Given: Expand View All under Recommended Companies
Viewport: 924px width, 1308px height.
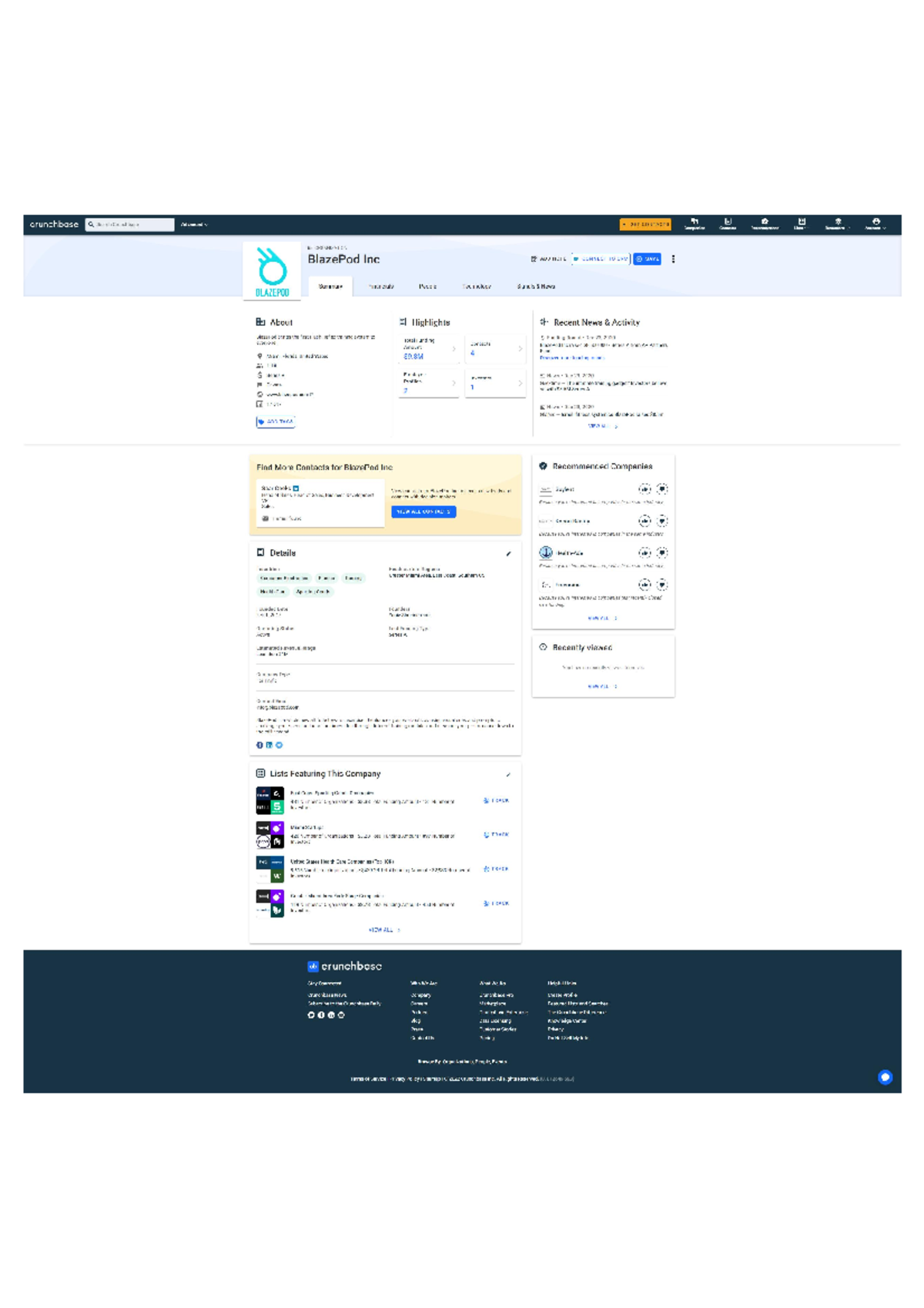Looking at the screenshot, I should point(602,618).
